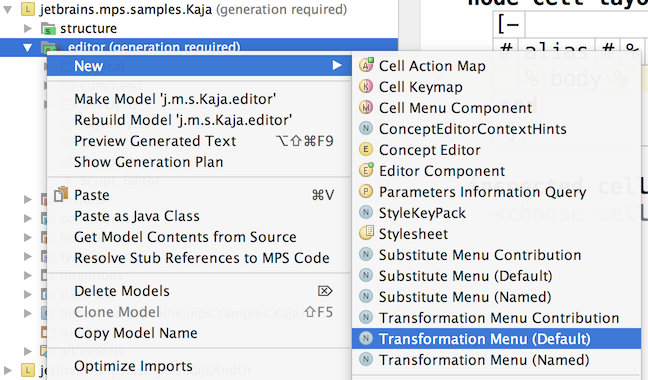Run Make Model 'j.m.s.Kaja.editor'
The height and width of the screenshot is (380, 648).
(x=199, y=99)
